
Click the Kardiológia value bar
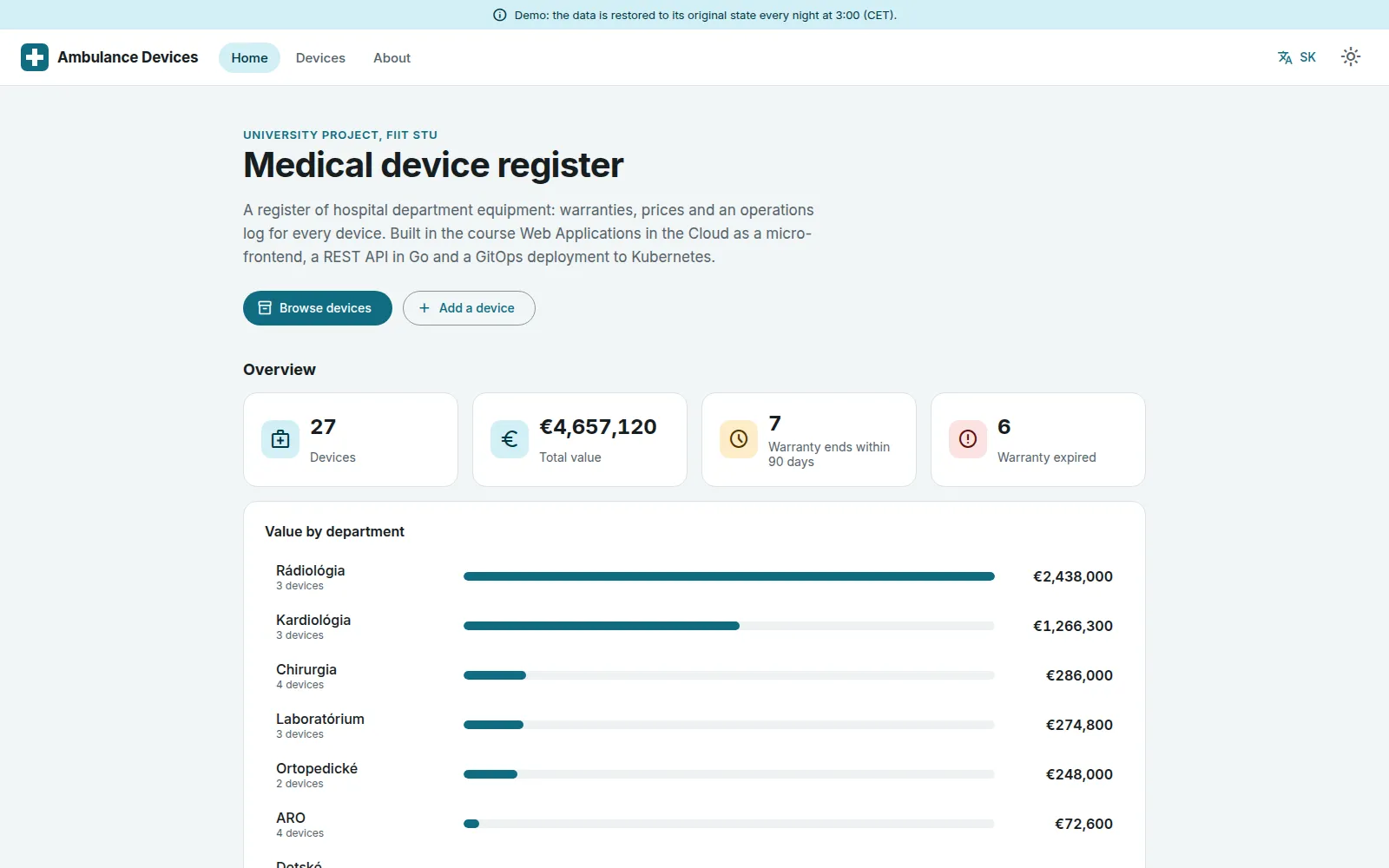[729, 626]
